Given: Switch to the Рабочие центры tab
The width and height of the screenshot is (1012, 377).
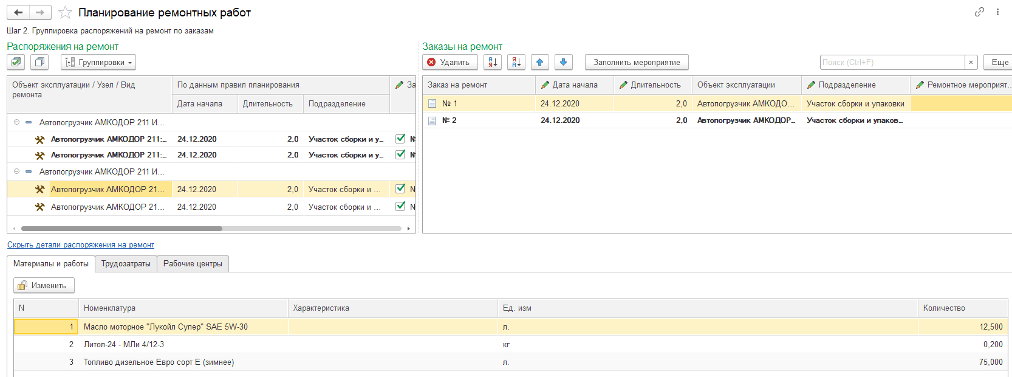Looking at the screenshot, I should (193, 263).
